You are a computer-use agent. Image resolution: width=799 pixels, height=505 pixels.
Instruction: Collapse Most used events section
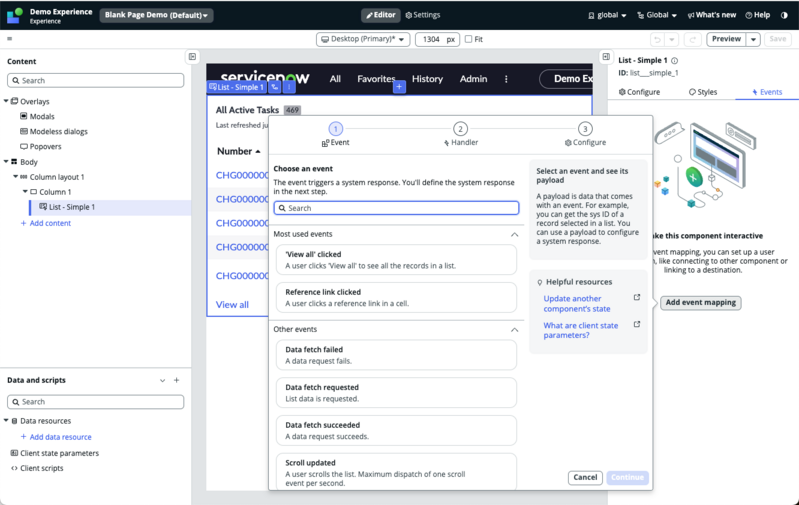[515, 234]
